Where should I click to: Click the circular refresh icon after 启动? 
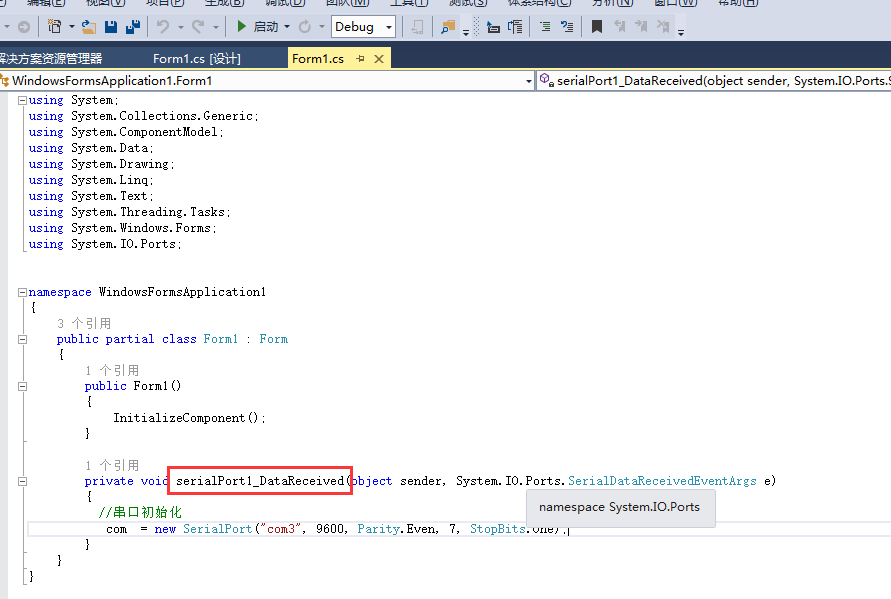[x=305, y=26]
